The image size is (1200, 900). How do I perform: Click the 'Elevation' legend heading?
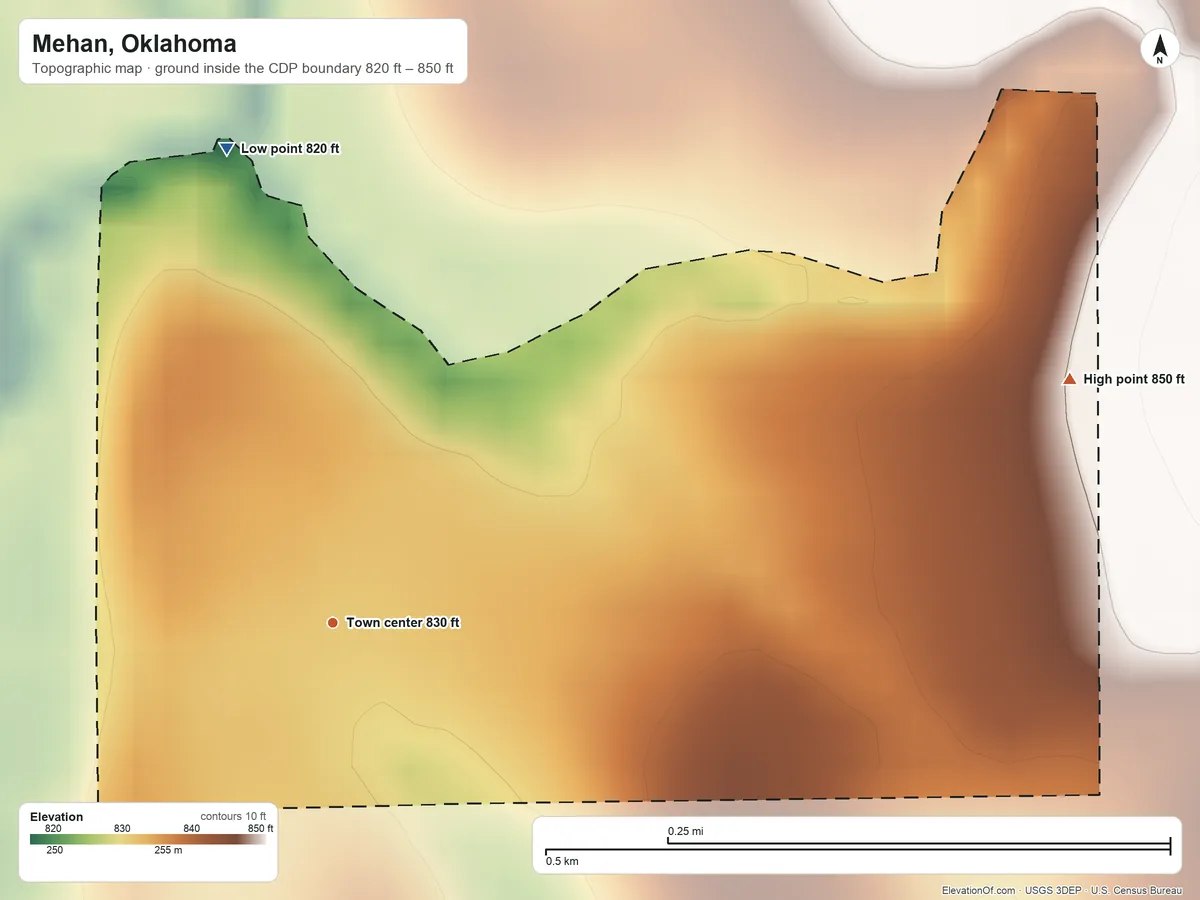coord(57,817)
